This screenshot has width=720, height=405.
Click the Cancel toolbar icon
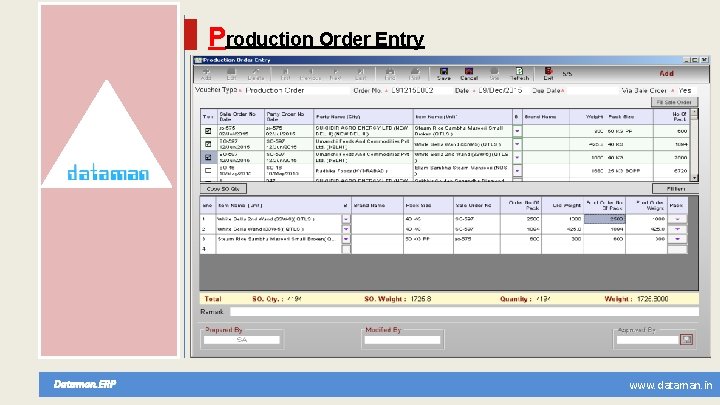click(x=469, y=73)
